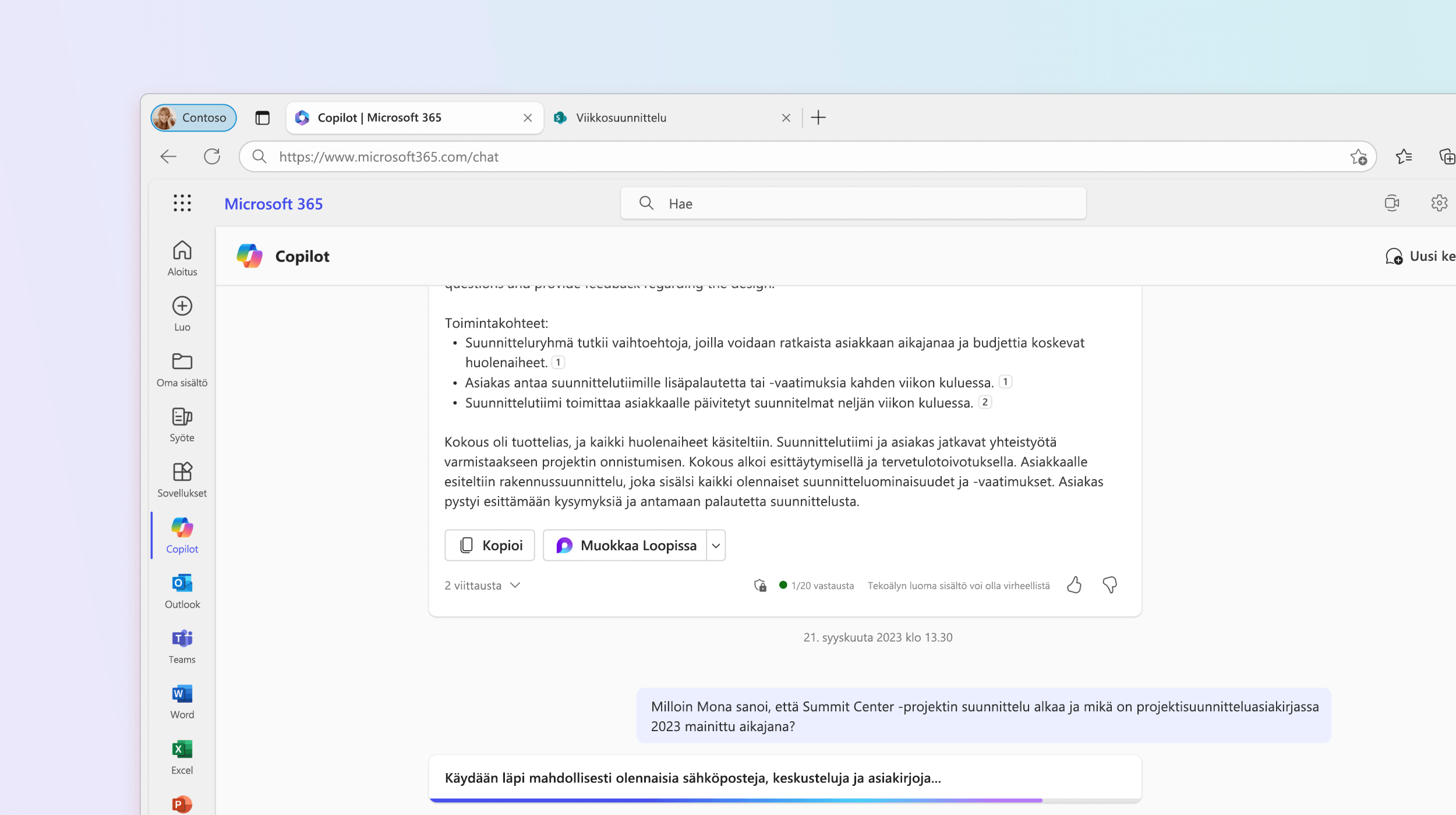Open Microsoft 365 settings gear
The height and width of the screenshot is (815, 1456).
coord(1439,203)
